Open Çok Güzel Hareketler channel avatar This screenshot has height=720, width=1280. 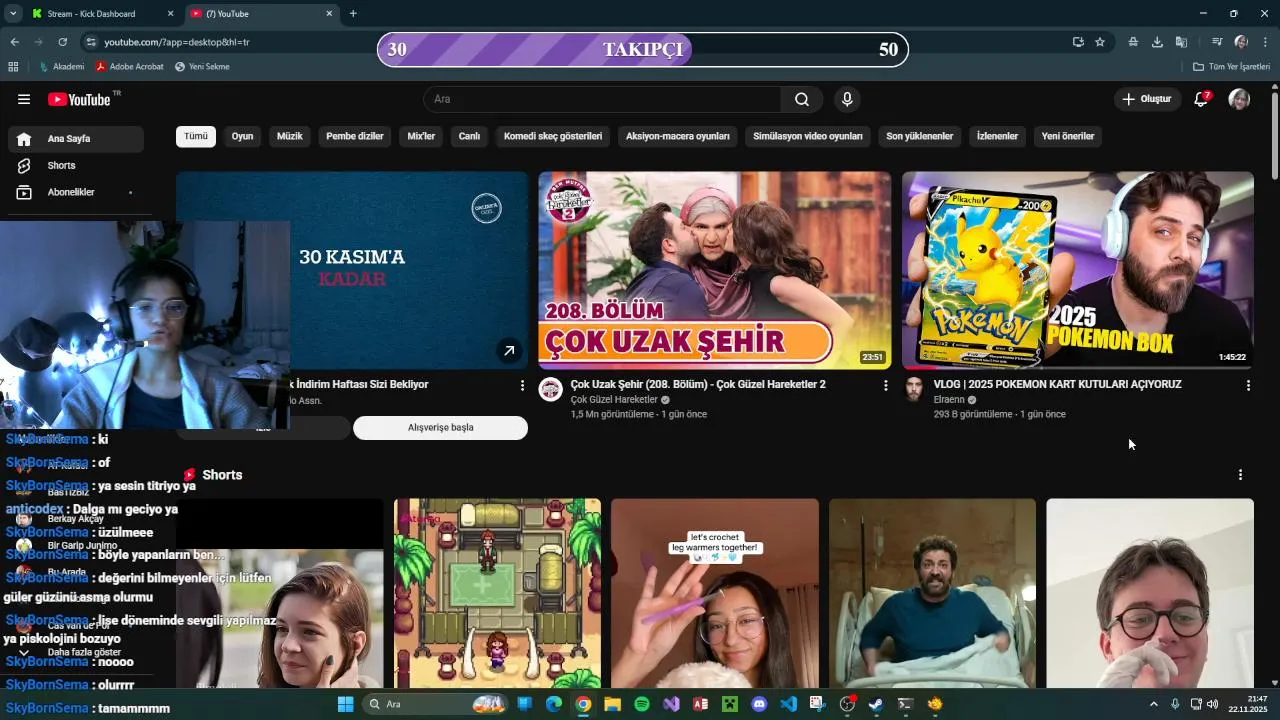pos(551,389)
